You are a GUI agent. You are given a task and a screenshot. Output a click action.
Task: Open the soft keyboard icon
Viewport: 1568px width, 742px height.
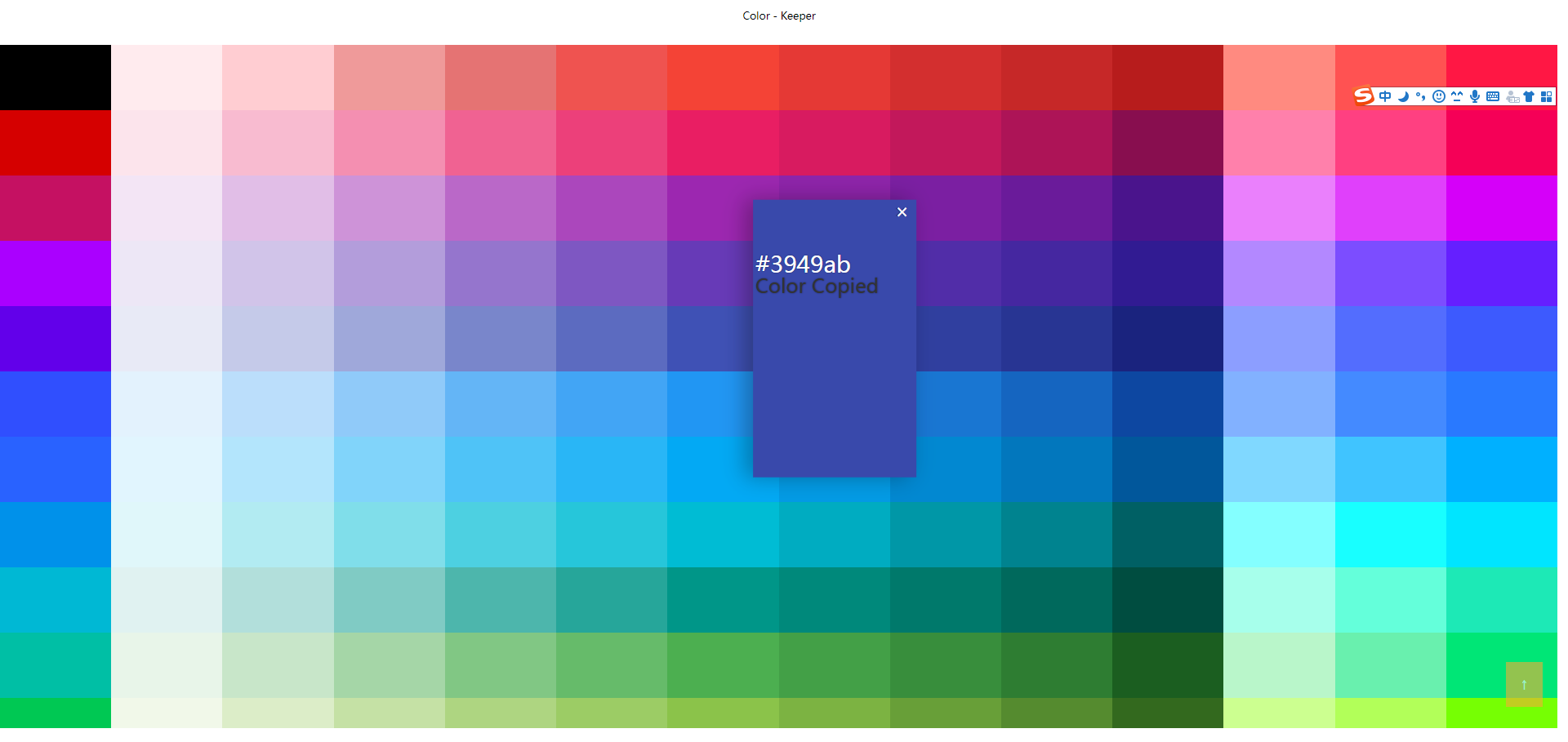tap(1493, 96)
